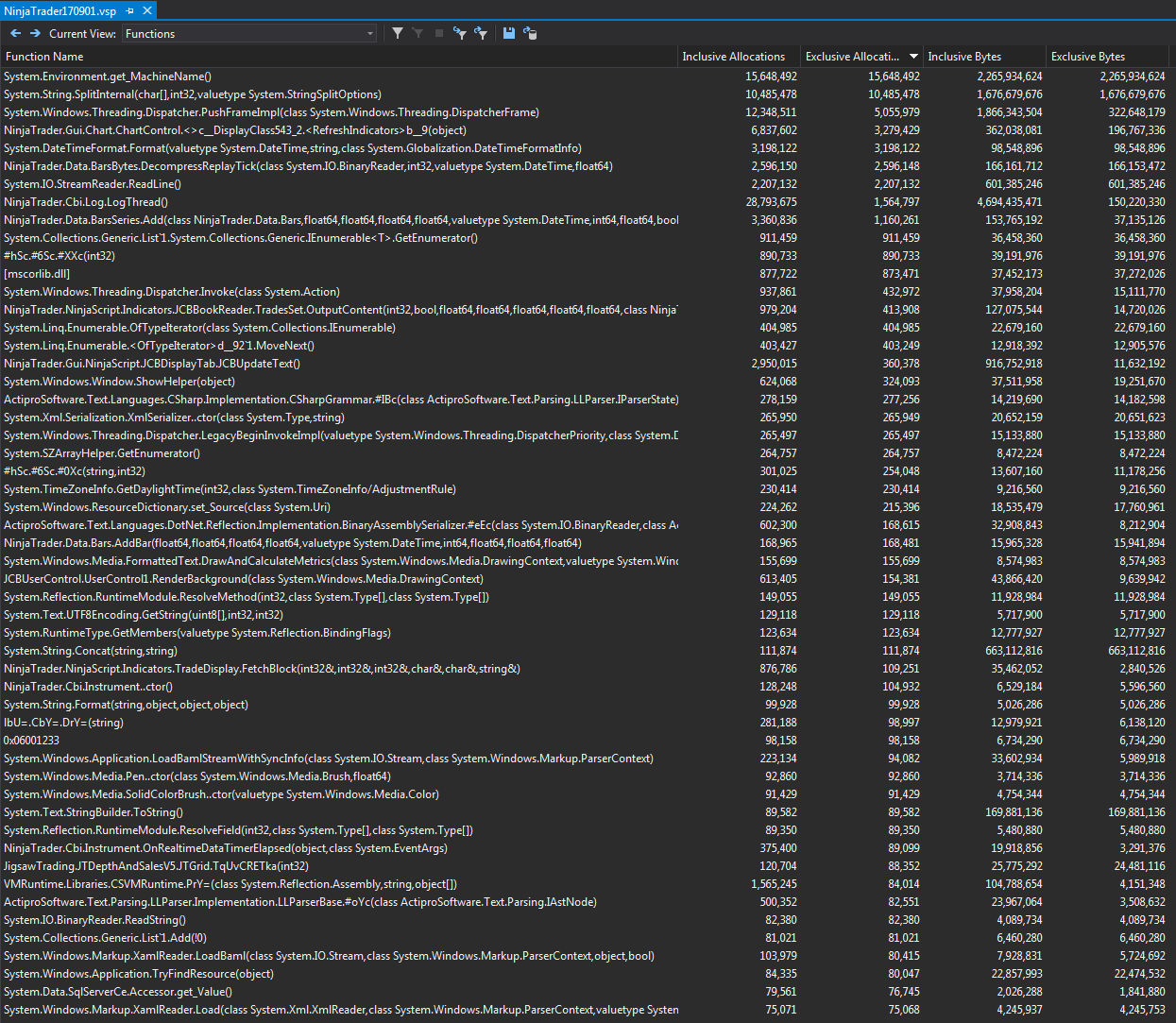Click the greyed-out funnel icon after the white funnel
The height and width of the screenshot is (1023, 1176).
(x=418, y=33)
